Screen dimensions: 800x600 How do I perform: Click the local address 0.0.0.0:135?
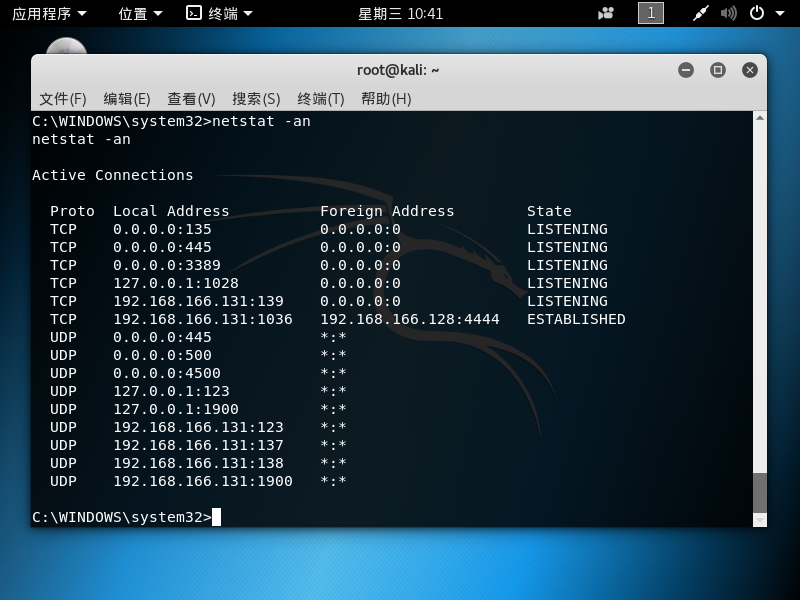click(162, 229)
